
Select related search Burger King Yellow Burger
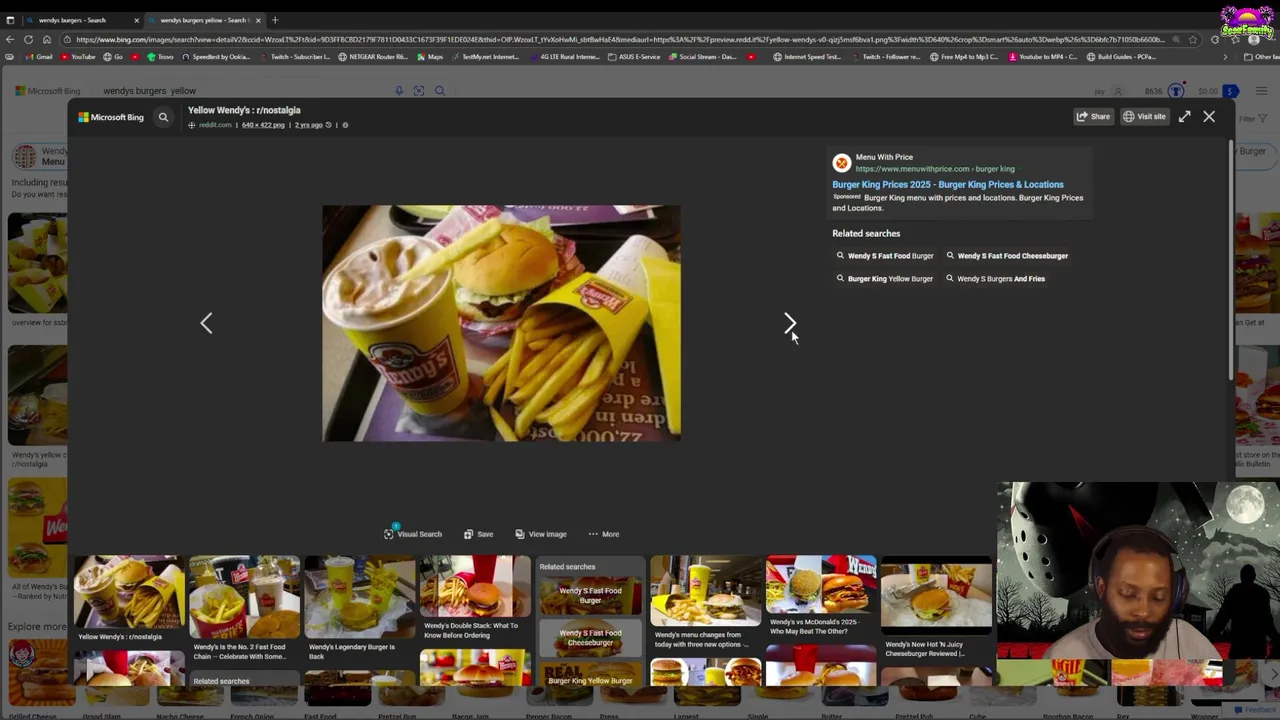pyautogui.click(x=885, y=279)
